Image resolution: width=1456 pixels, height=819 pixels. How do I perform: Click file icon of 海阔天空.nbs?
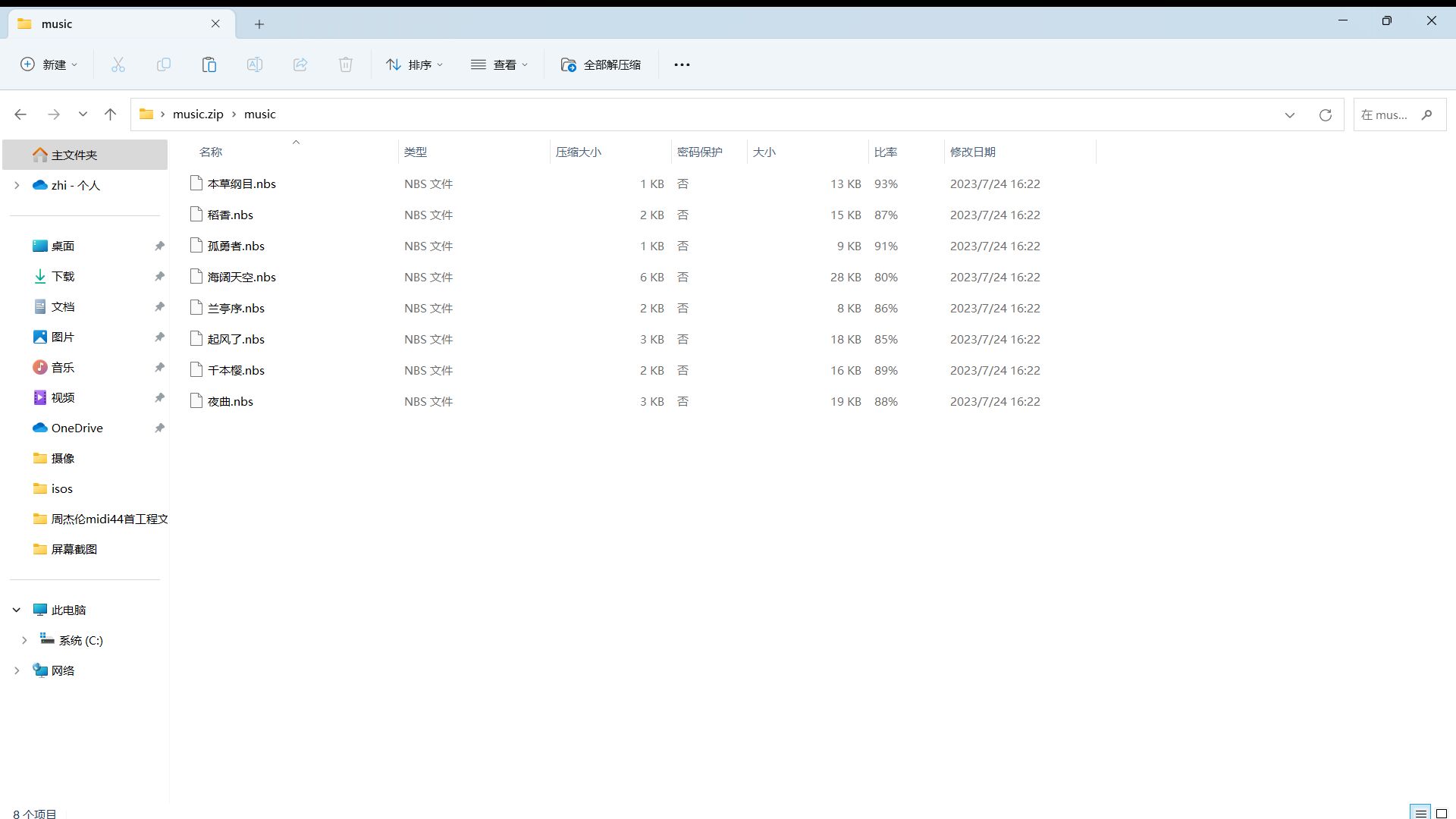(196, 276)
